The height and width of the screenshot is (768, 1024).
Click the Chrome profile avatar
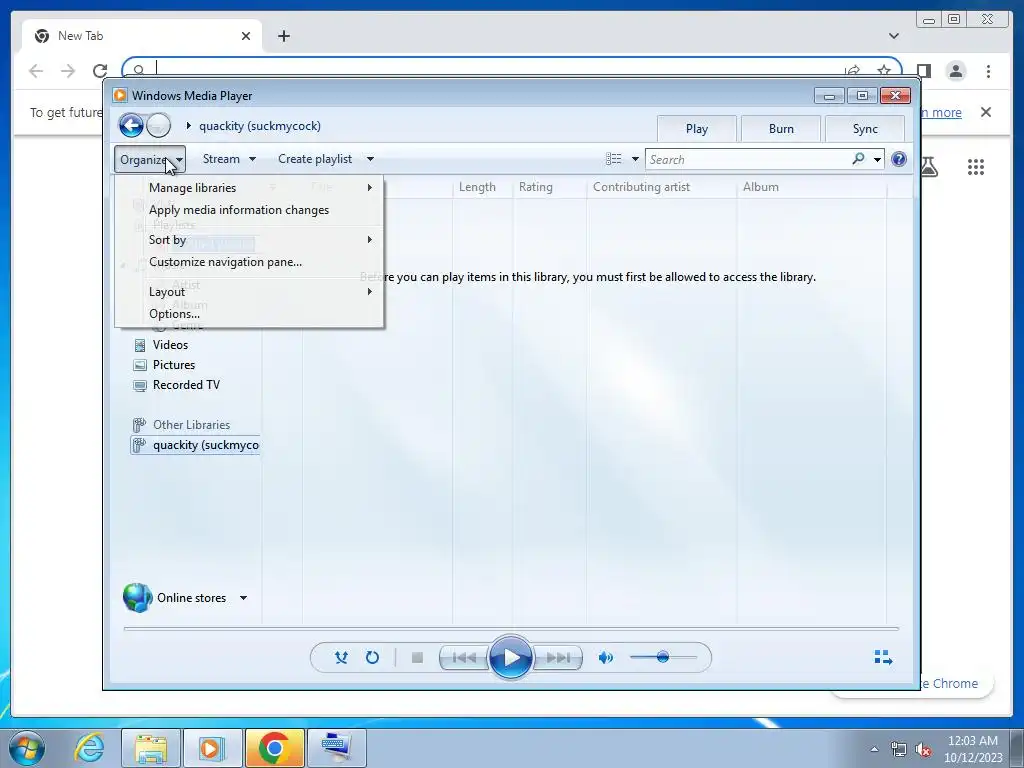point(956,71)
